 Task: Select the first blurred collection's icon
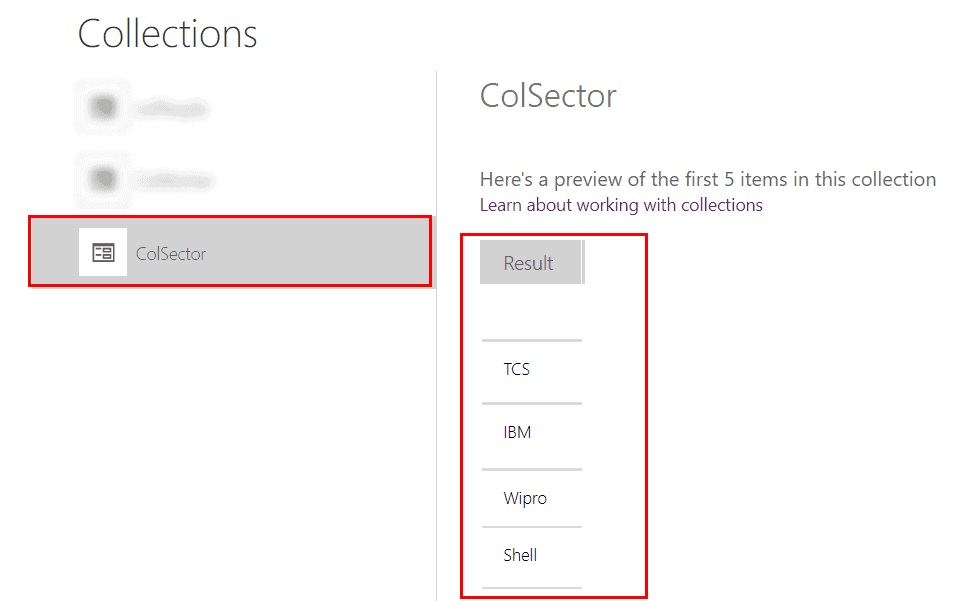101,105
